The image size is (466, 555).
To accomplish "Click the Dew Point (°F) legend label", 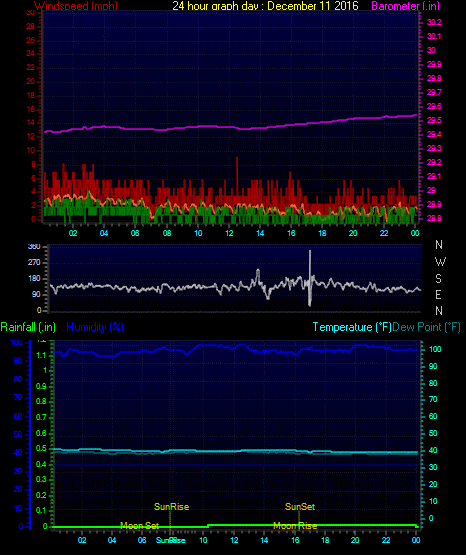I will [427, 327].
